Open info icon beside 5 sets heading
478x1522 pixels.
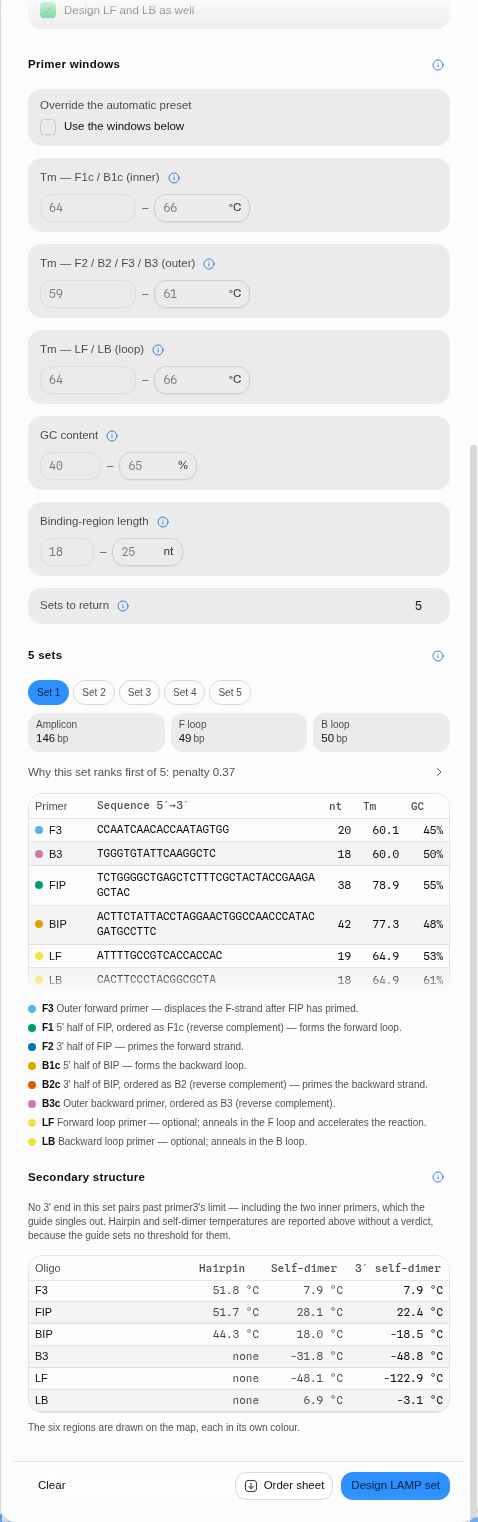(x=437, y=656)
